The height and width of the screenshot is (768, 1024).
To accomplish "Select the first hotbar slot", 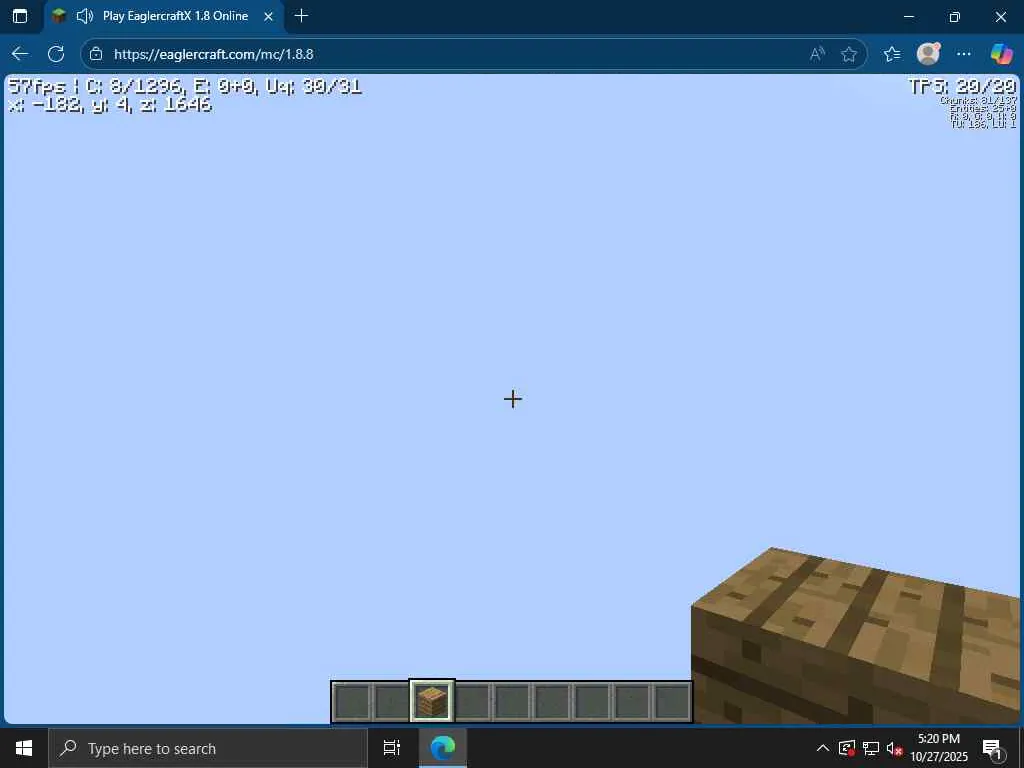I will click(352, 702).
